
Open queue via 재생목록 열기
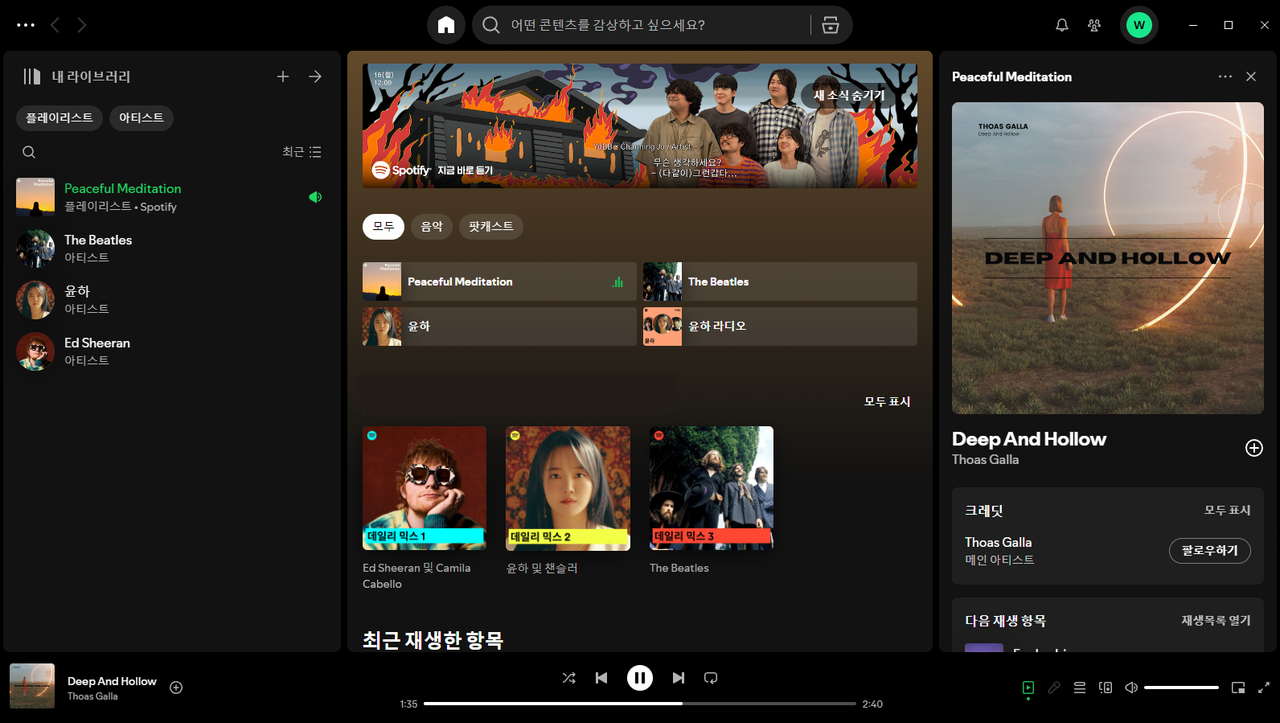(x=1216, y=620)
